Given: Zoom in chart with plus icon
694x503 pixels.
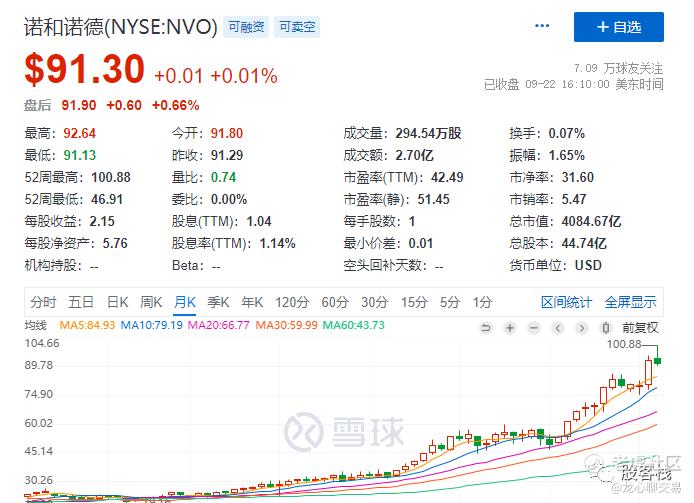Looking at the screenshot, I should tap(510, 328).
